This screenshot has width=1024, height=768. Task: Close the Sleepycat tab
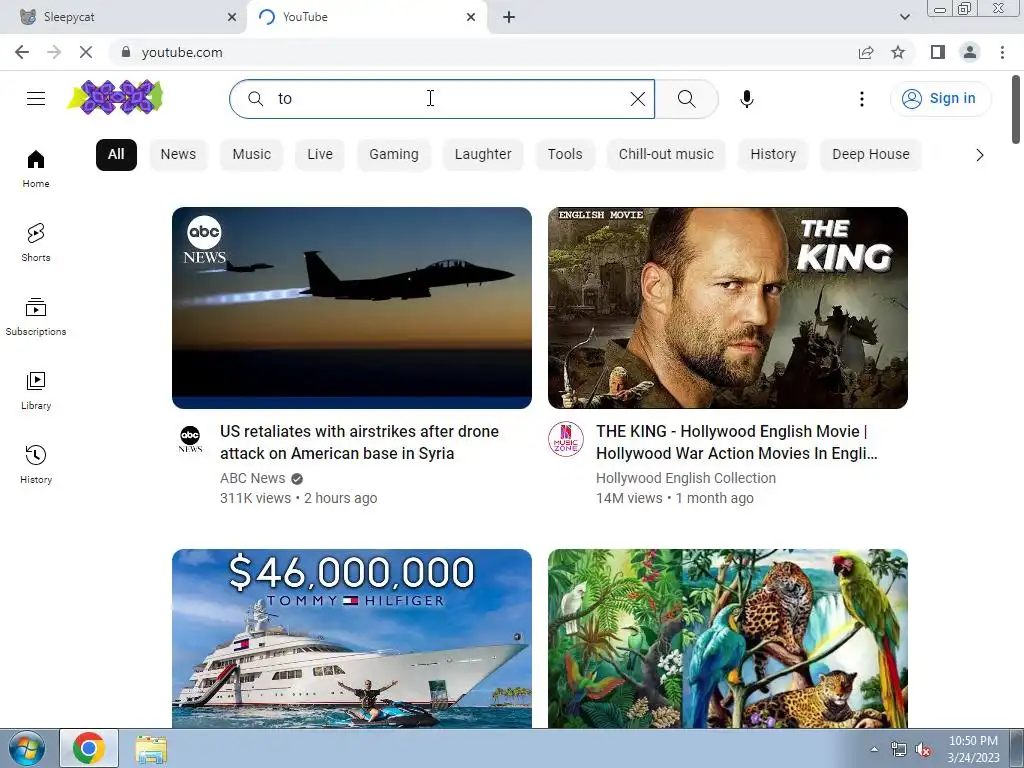[x=232, y=17]
